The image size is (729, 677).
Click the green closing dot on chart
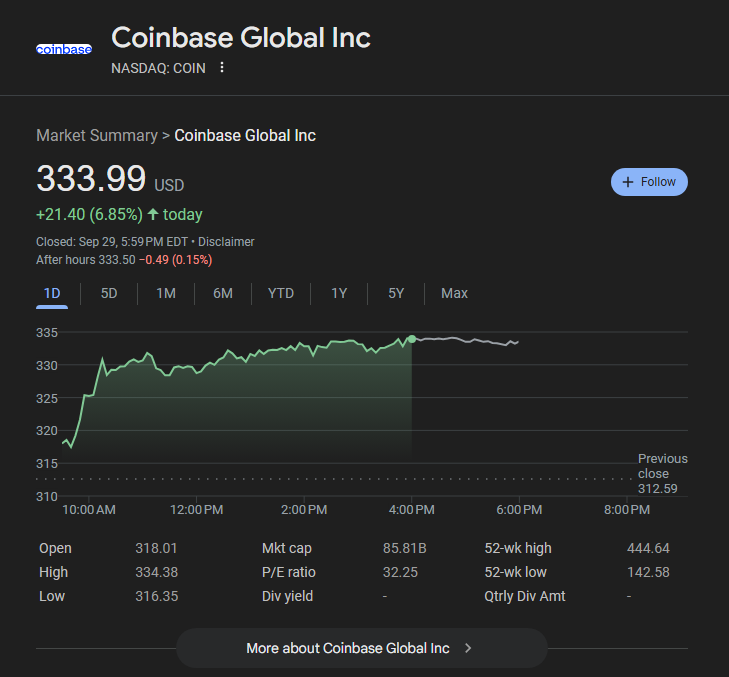[412, 339]
